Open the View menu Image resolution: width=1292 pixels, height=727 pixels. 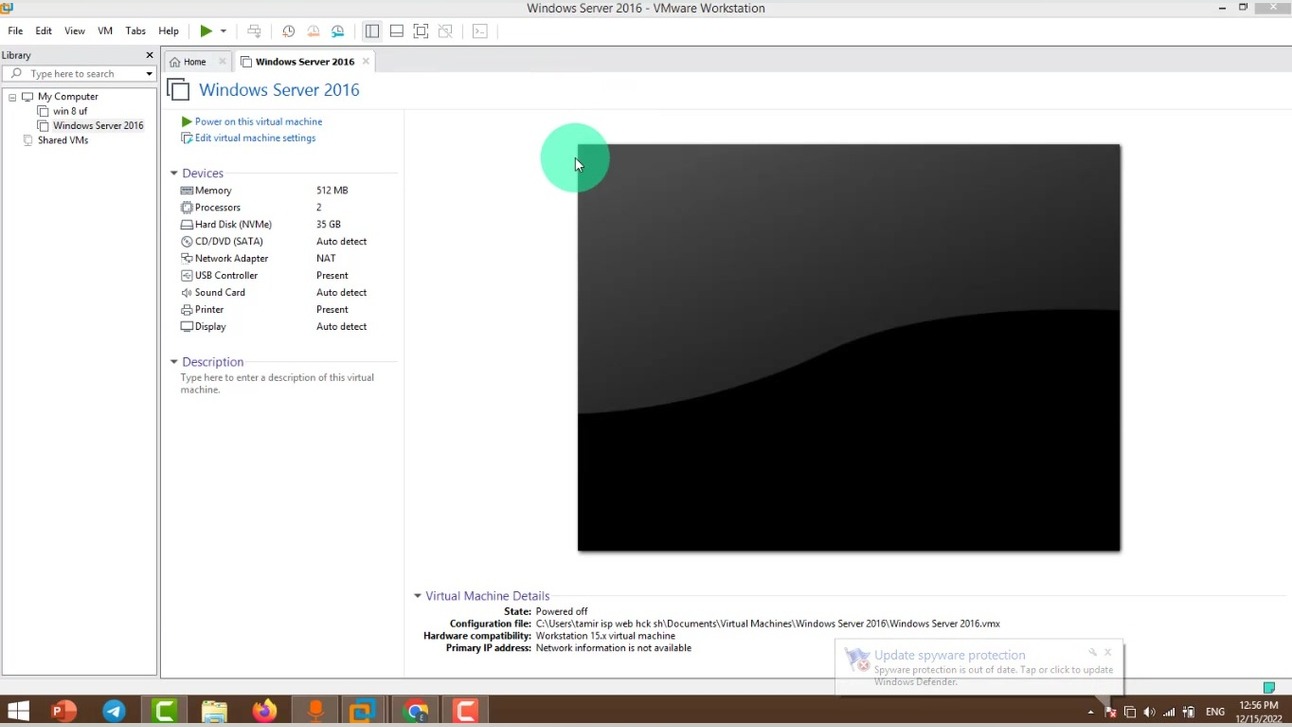pyautogui.click(x=75, y=31)
